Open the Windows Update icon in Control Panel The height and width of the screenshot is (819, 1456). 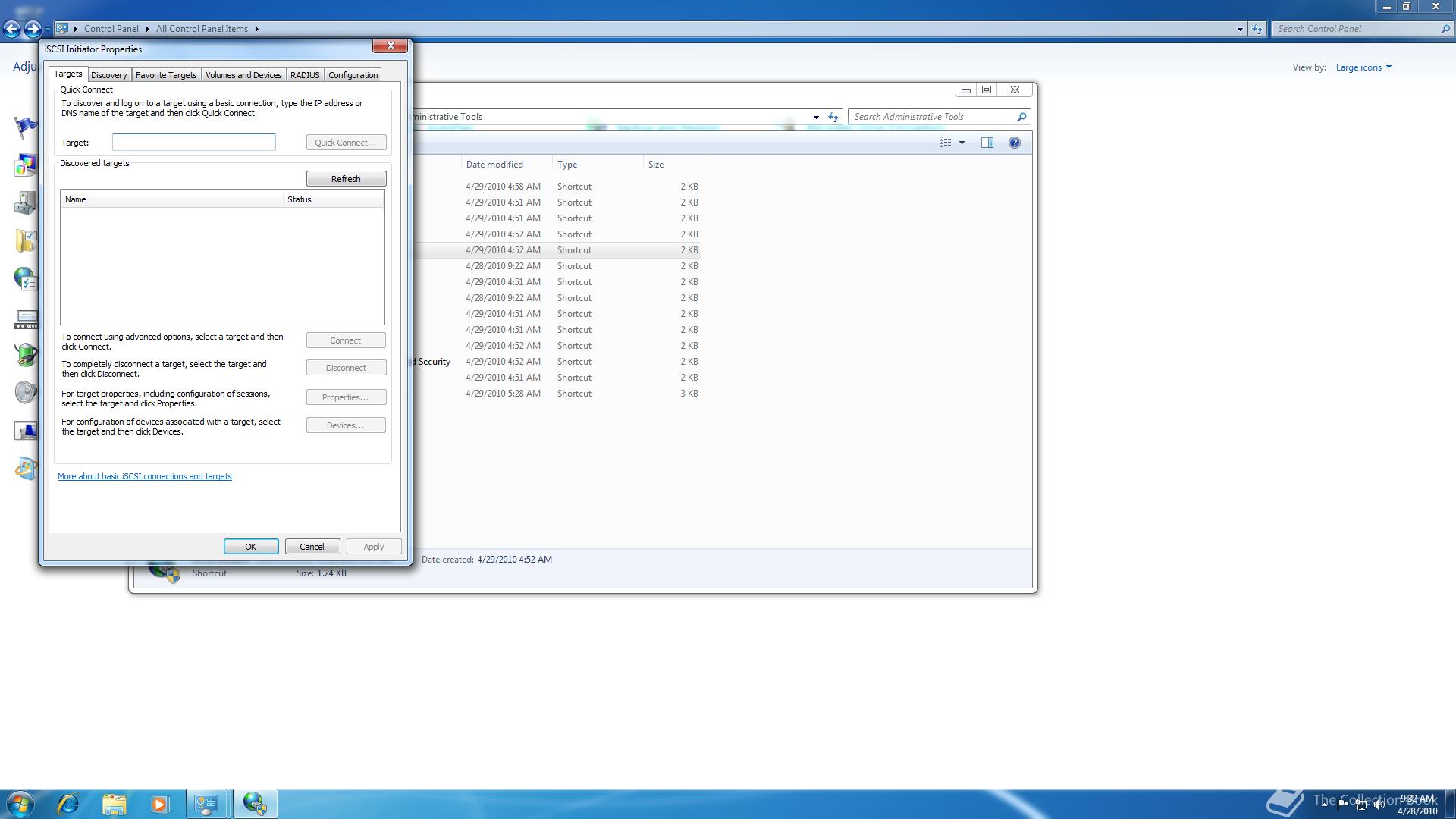pos(26,469)
